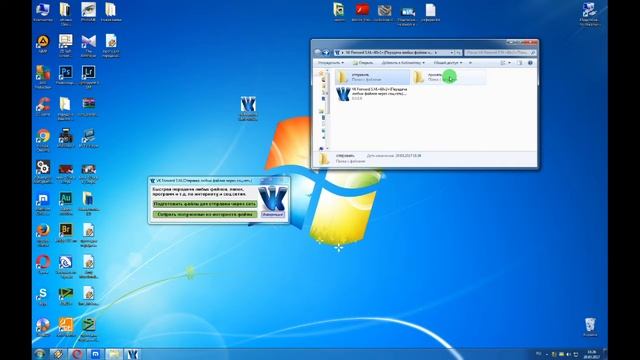Open the Recycle Bin on the desktop
Screen dimensions: 640x360
point(590,327)
